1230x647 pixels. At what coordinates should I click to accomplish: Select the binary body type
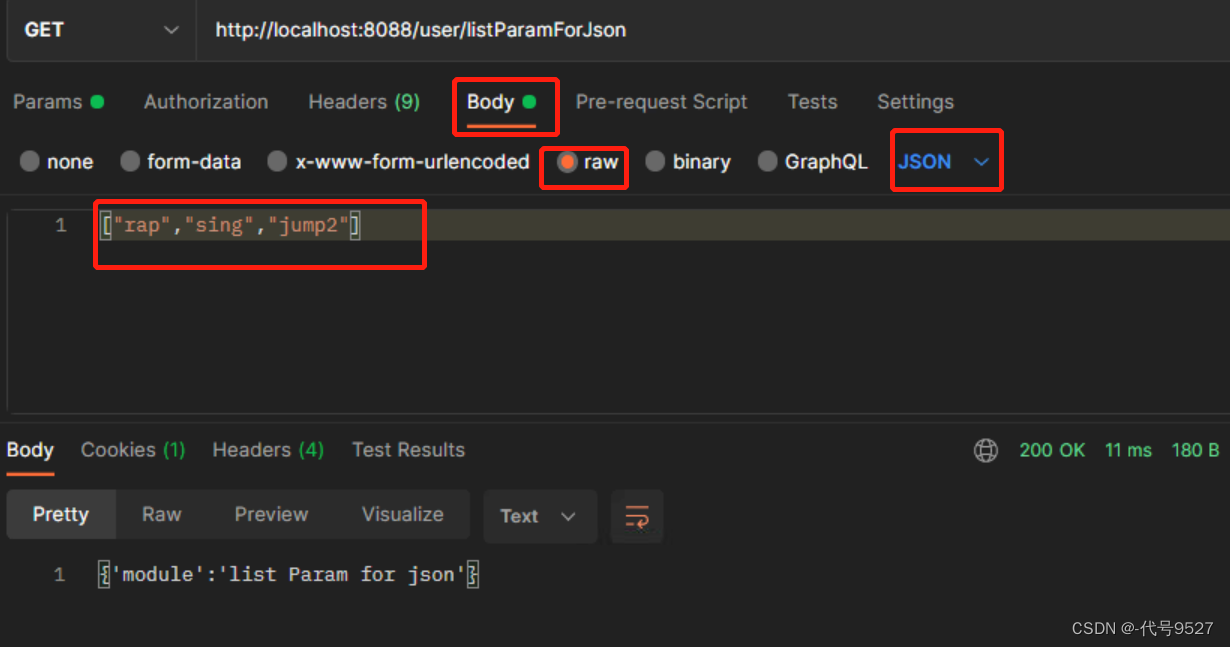688,162
